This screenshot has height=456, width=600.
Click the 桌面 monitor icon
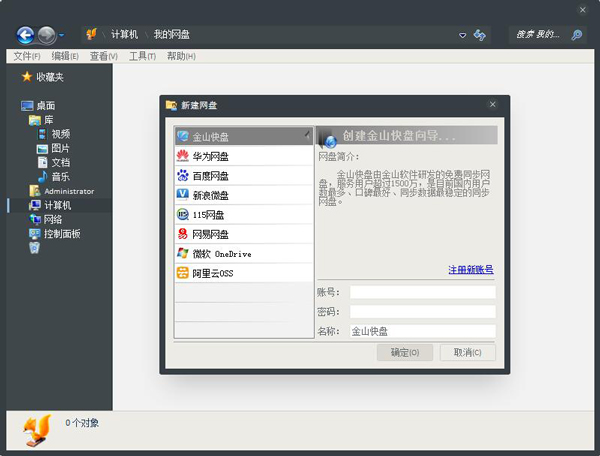pyautogui.click(x=27, y=106)
